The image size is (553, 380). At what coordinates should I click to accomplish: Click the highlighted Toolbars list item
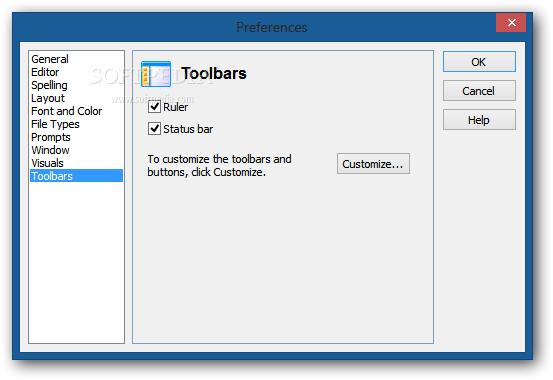76,176
